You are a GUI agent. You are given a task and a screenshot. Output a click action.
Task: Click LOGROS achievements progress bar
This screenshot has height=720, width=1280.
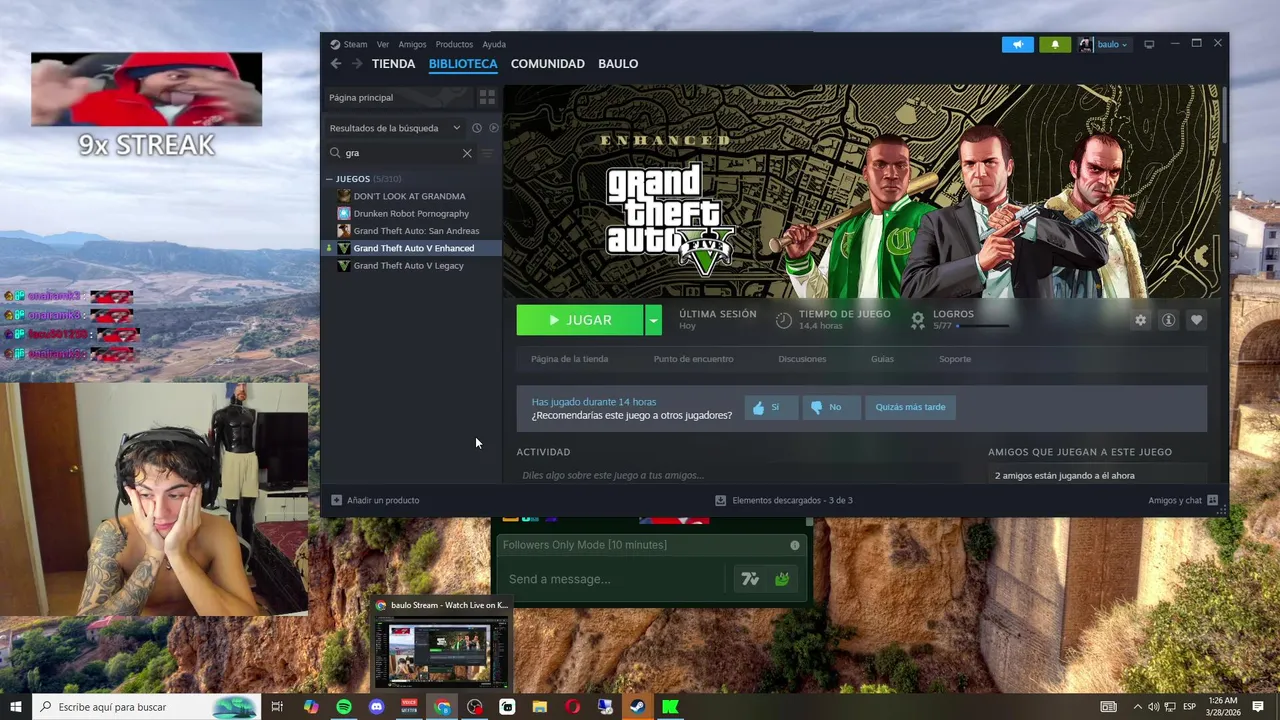pos(981,326)
